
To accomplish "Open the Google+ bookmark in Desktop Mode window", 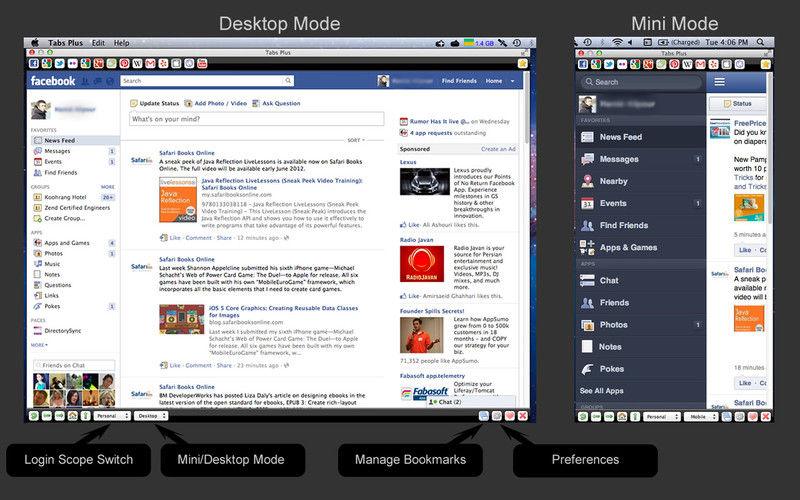I will [x=99, y=63].
